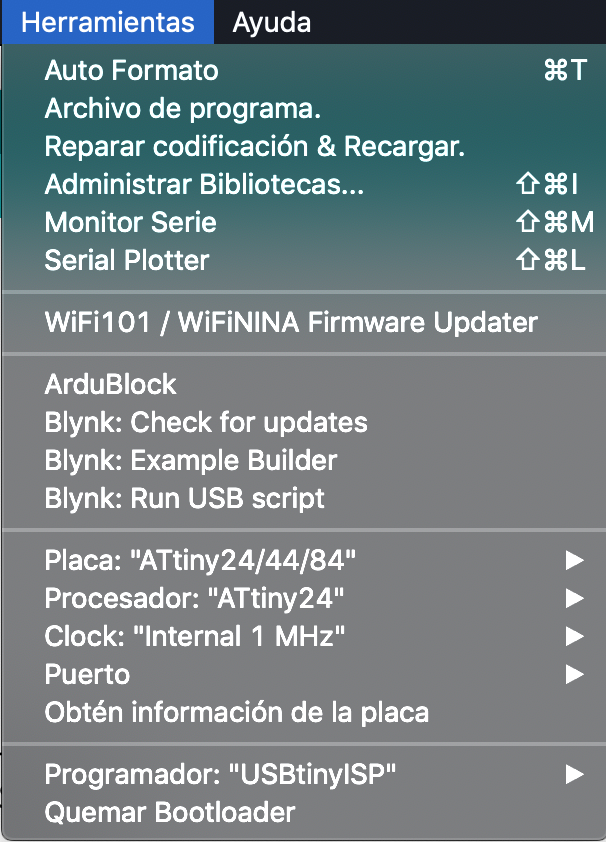Image resolution: width=606 pixels, height=842 pixels.
Task: Expand the Puerto submenu arrow
Action: tap(574, 674)
